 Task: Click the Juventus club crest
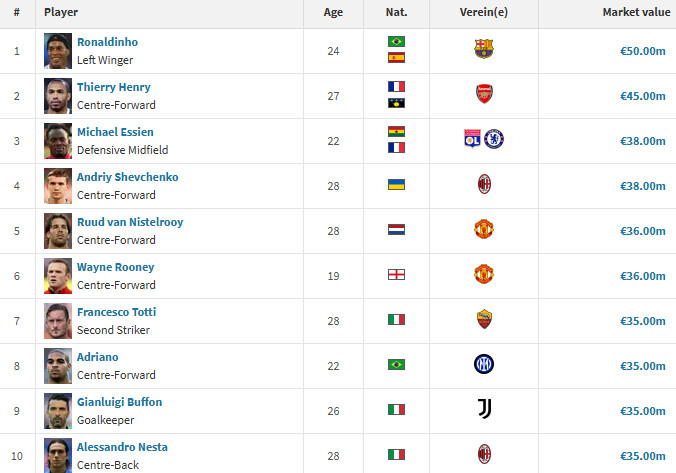(x=484, y=409)
